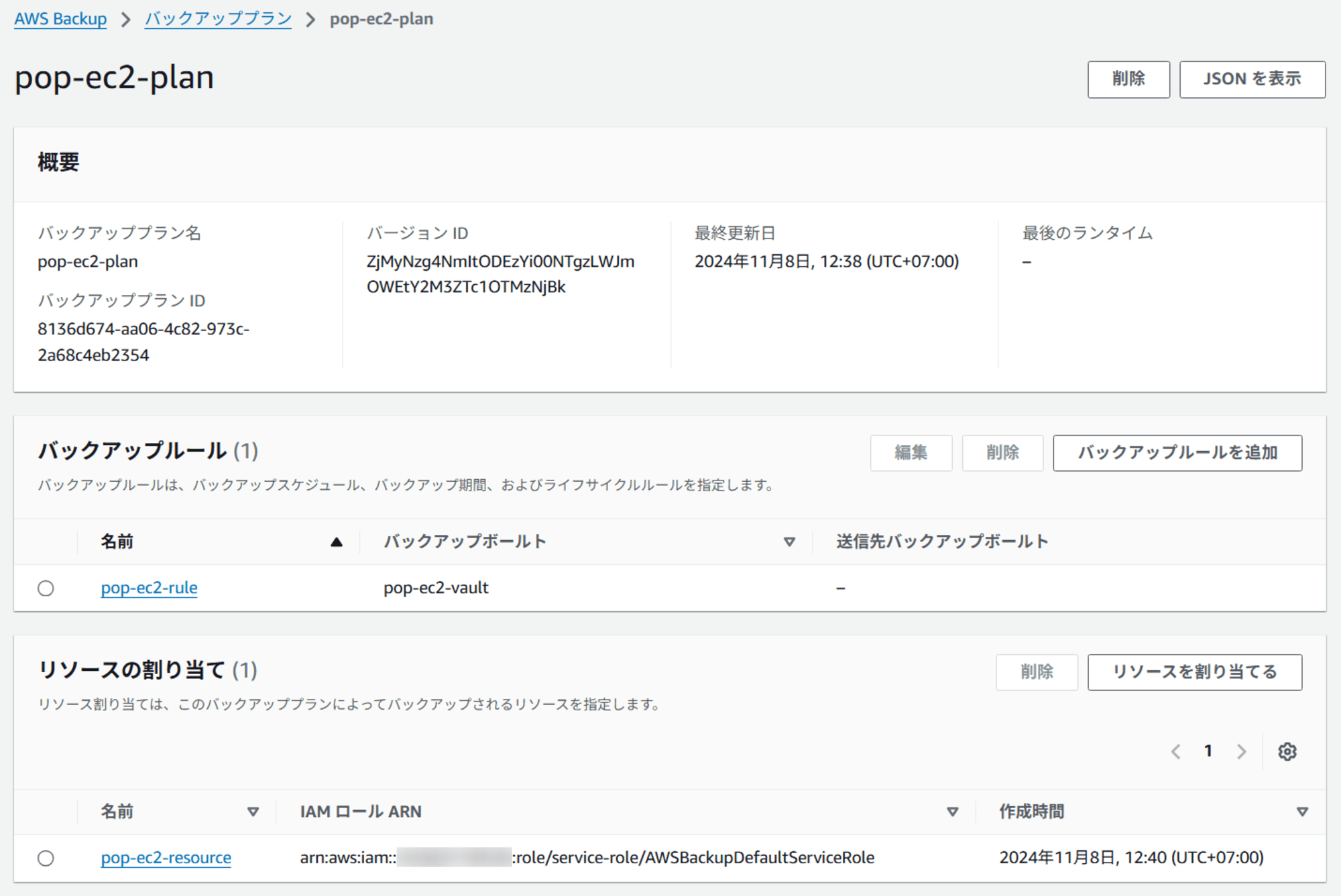1341x896 pixels.
Task: Open the pop-ec2-rule link
Action: click(149, 588)
